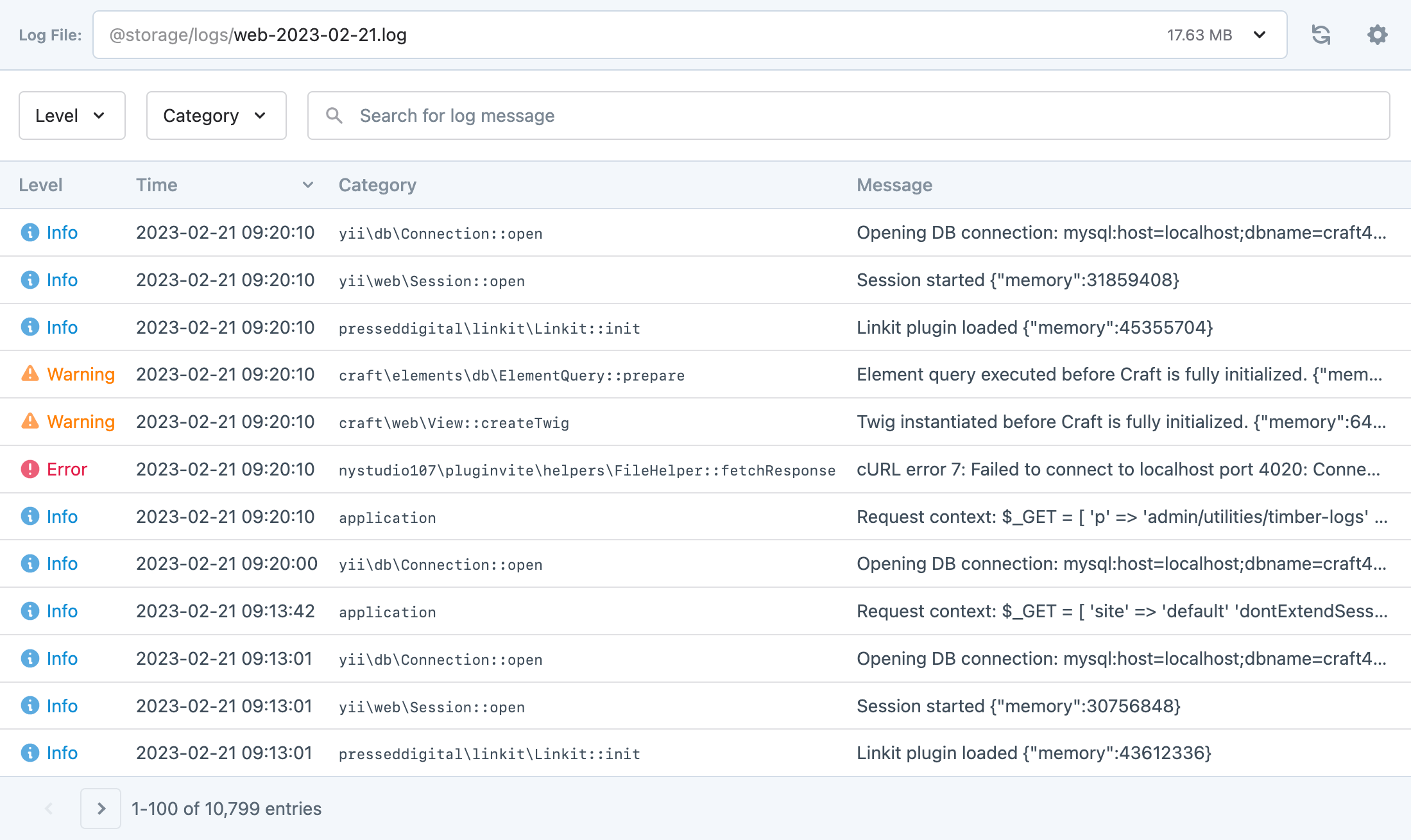Expand the log file selector chevron
This screenshot has width=1411, height=840.
click(x=1260, y=35)
